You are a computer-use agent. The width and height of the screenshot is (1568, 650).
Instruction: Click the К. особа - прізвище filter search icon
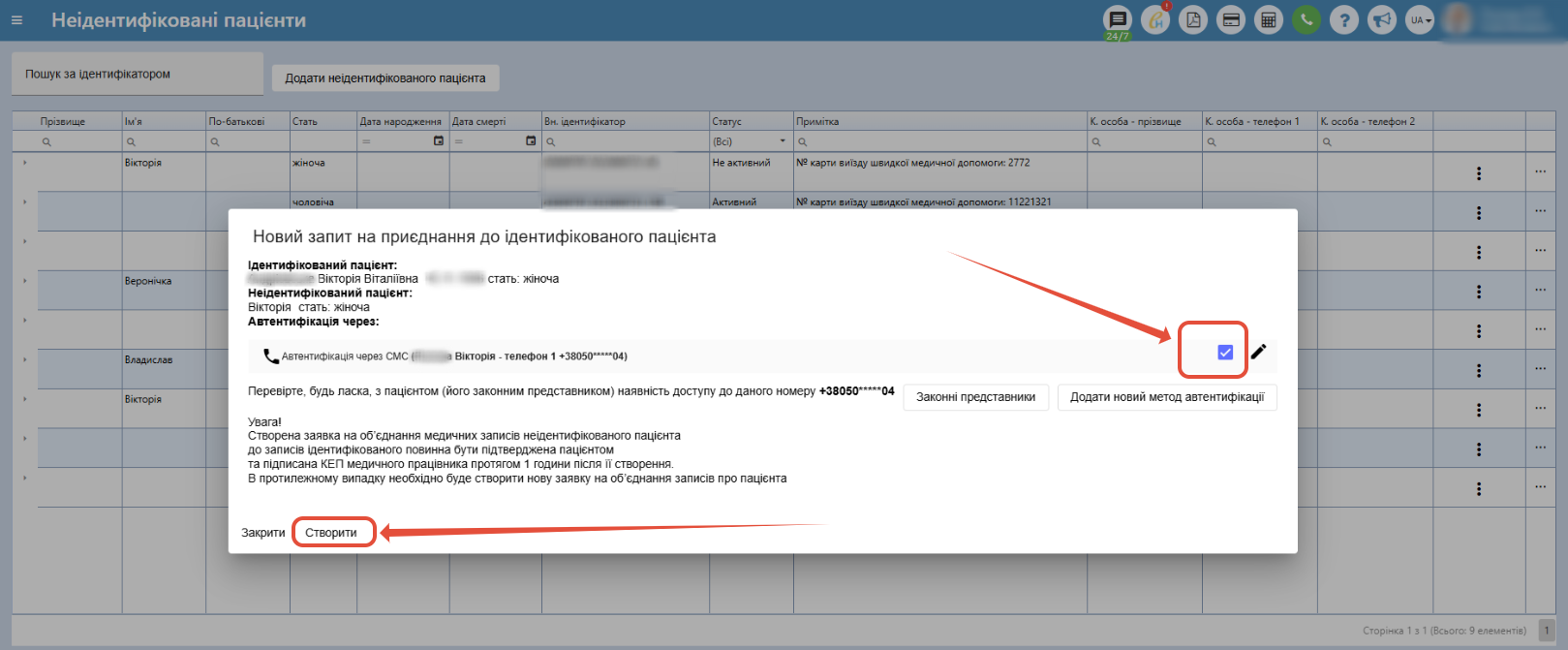(1096, 142)
